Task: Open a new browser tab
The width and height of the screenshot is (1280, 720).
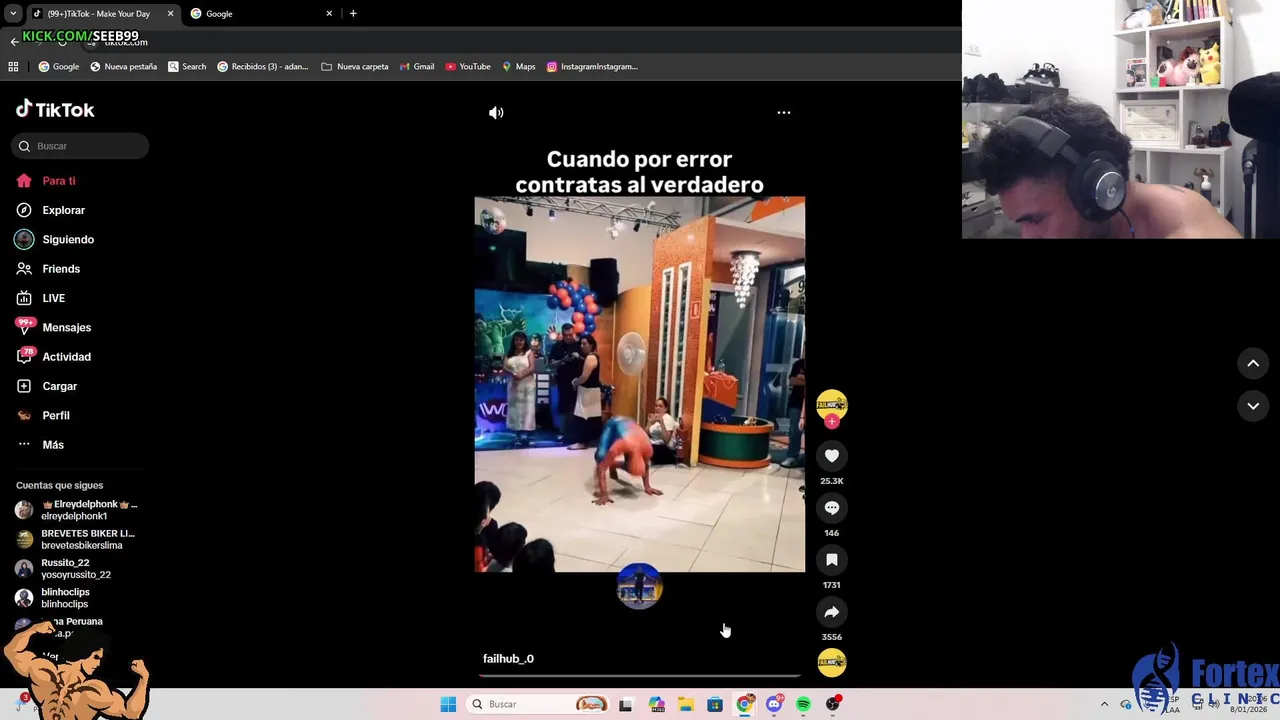Action: point(353,14)
